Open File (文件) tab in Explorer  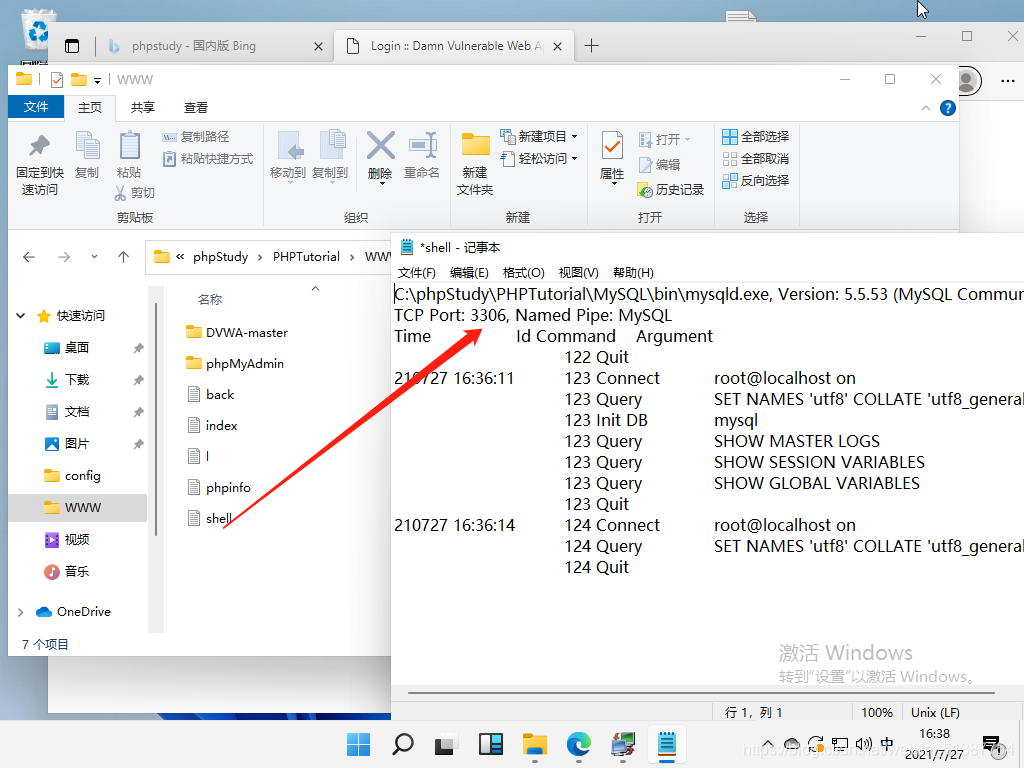tap(36, 107)
